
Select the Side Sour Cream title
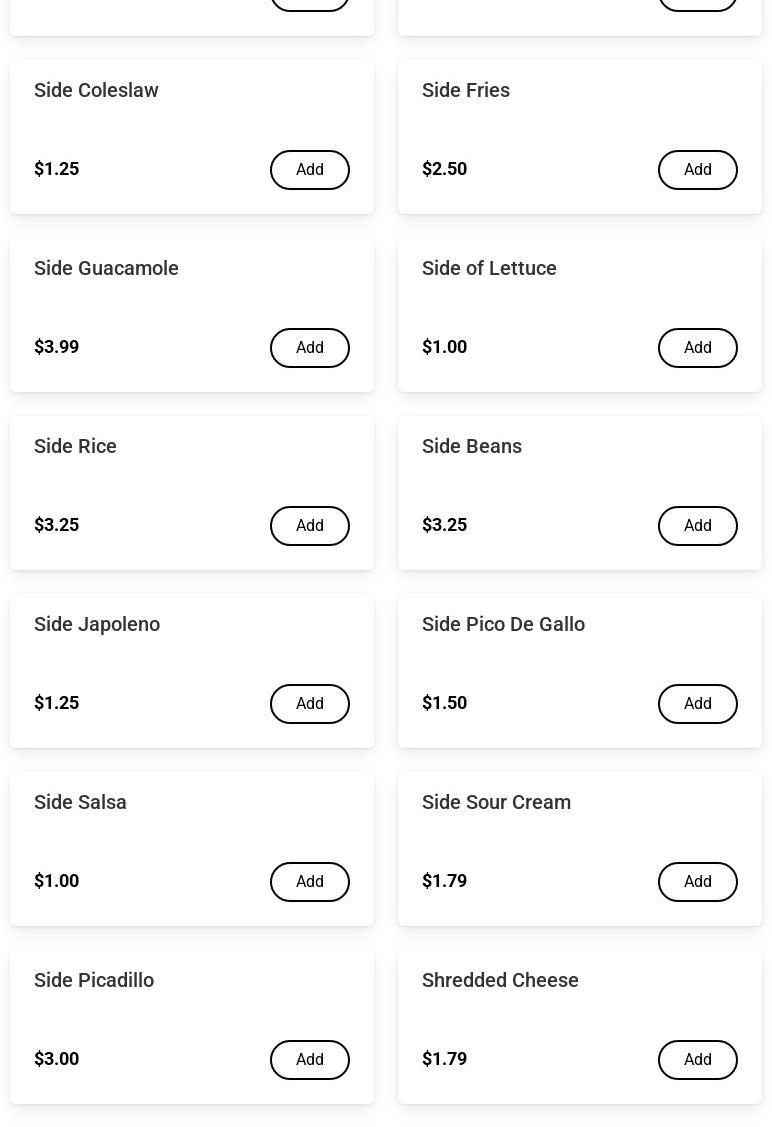[x=496, y=802]
